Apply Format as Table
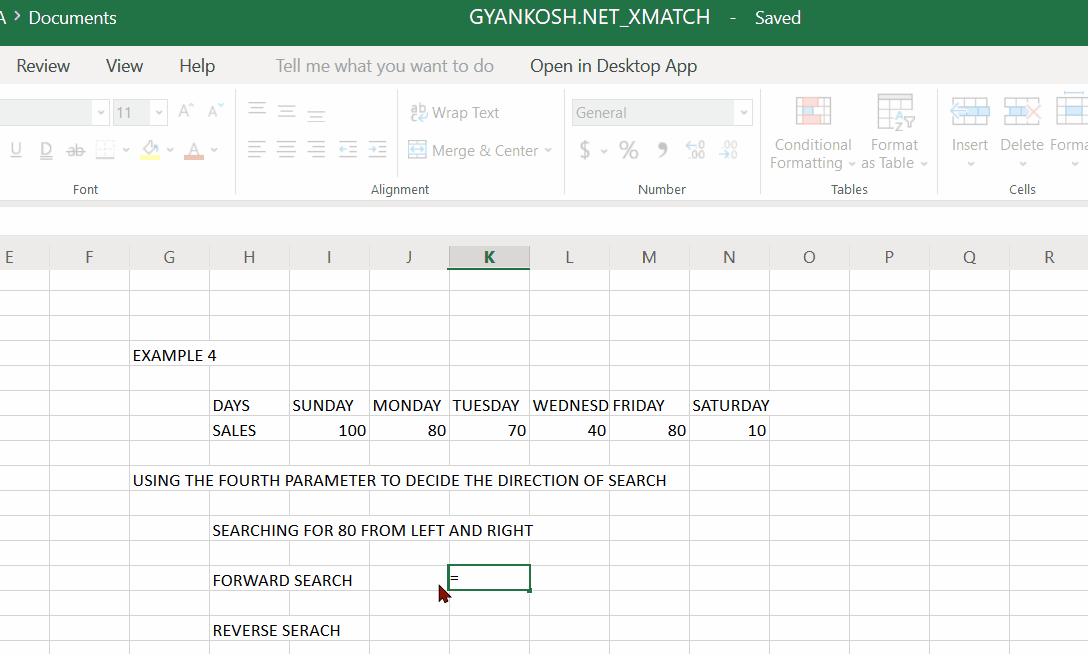The height and width of the screenshot is (654, 1088). coord(894,135)
